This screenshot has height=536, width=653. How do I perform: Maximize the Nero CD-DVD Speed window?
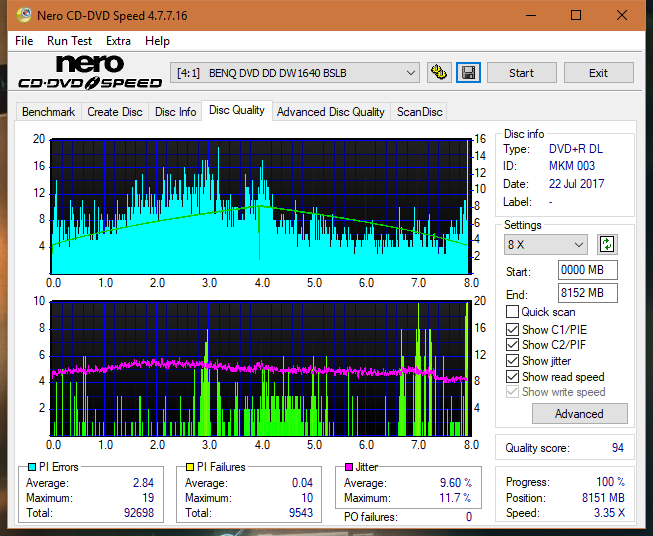pyautogui.click(x=576, y=15)
